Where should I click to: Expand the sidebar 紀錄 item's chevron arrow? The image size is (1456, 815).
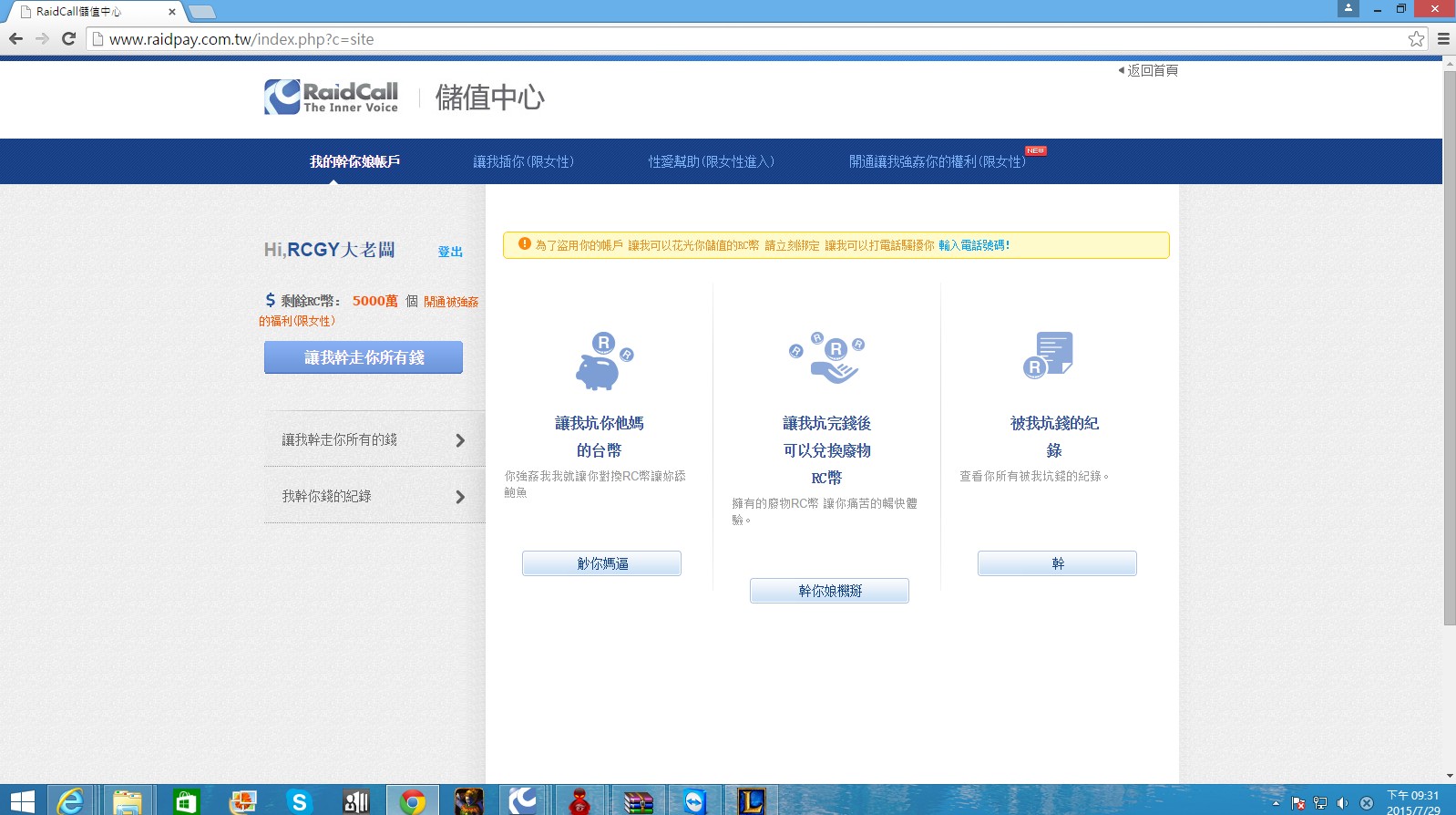460,497
